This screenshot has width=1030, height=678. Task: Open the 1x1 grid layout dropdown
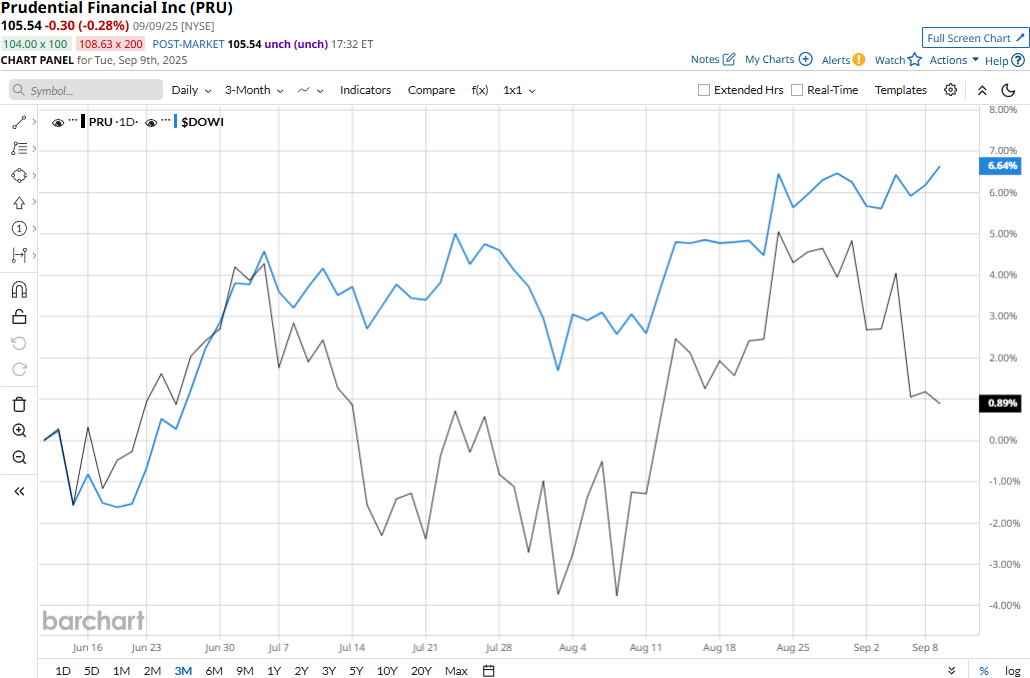[x=520, y=90]
